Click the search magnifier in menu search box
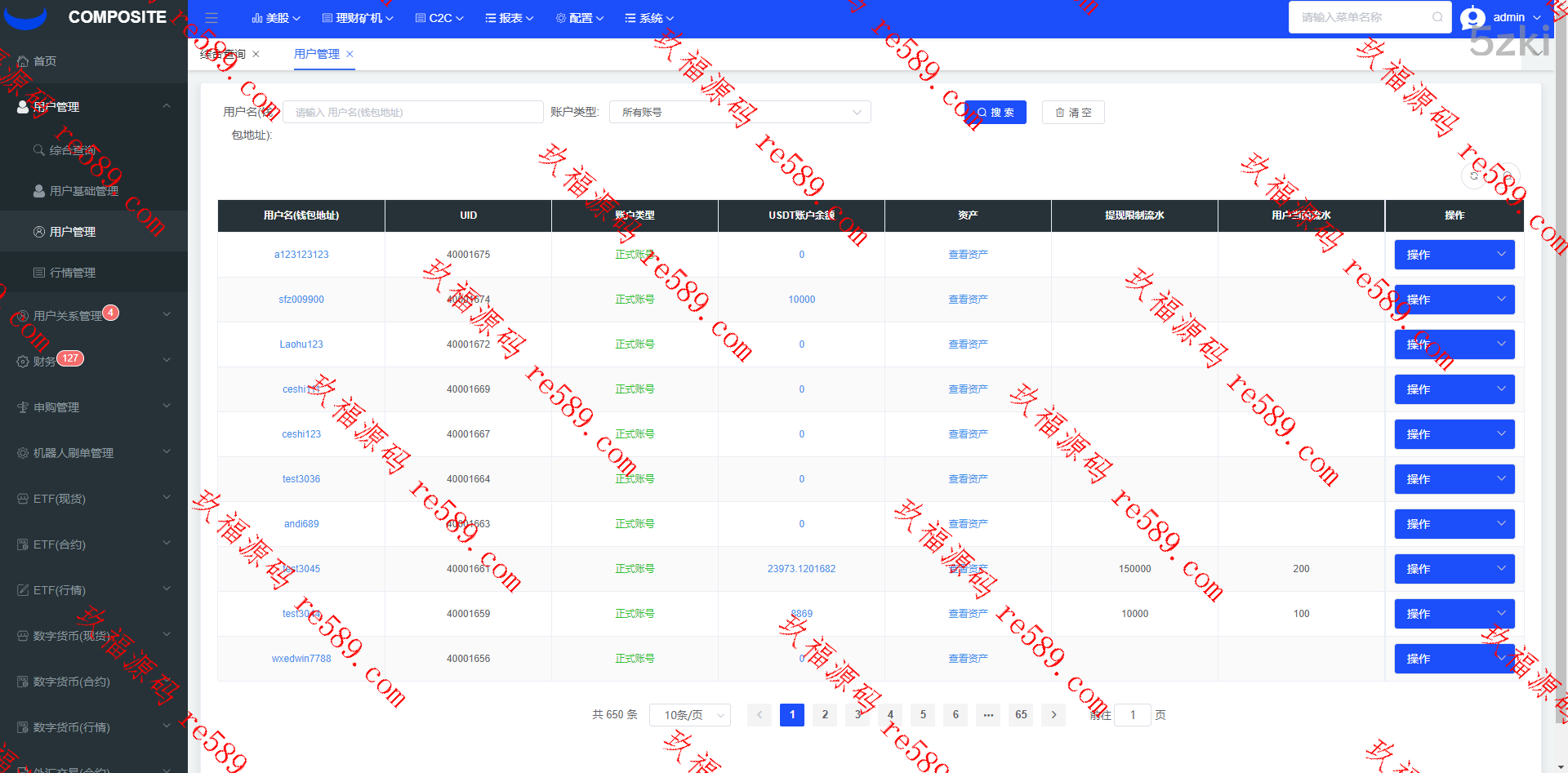The width and height of the screenshot is (1568, 773). (1437, 17)
